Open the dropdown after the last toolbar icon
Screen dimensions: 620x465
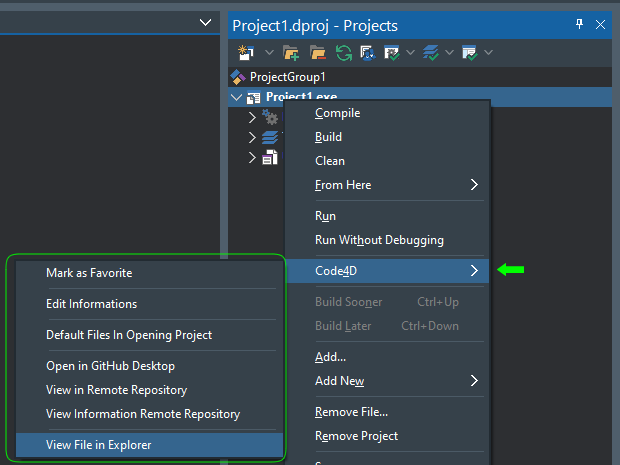[x=488, y=52]
